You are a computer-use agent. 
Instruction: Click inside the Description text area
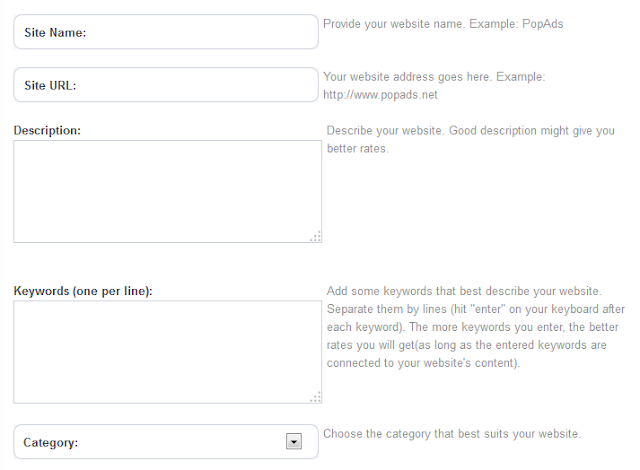pyautogui.click(x=165, y=190)
